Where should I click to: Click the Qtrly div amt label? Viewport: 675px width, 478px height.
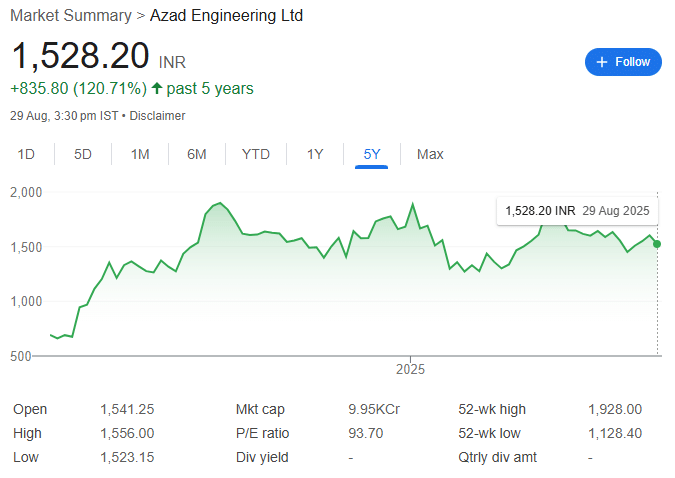point(498,457)
